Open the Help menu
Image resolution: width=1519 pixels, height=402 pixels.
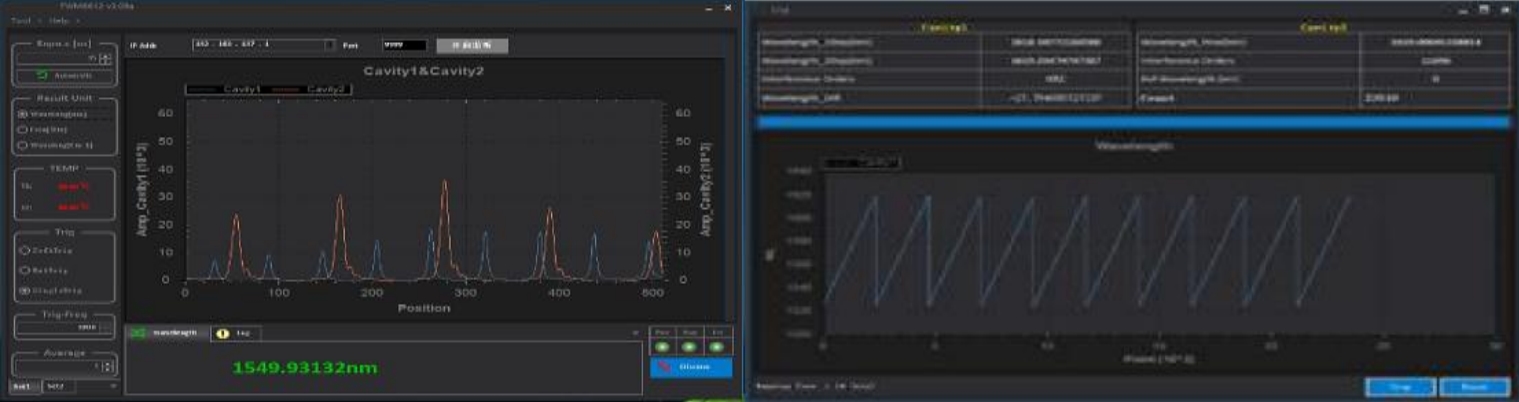pyautogui.click(x=58, y=20)
